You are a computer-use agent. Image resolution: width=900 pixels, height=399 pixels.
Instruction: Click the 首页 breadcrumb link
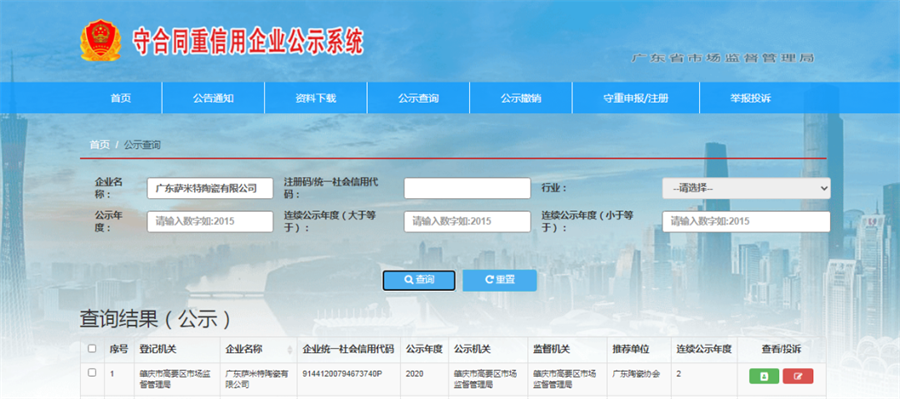point(99,145)
